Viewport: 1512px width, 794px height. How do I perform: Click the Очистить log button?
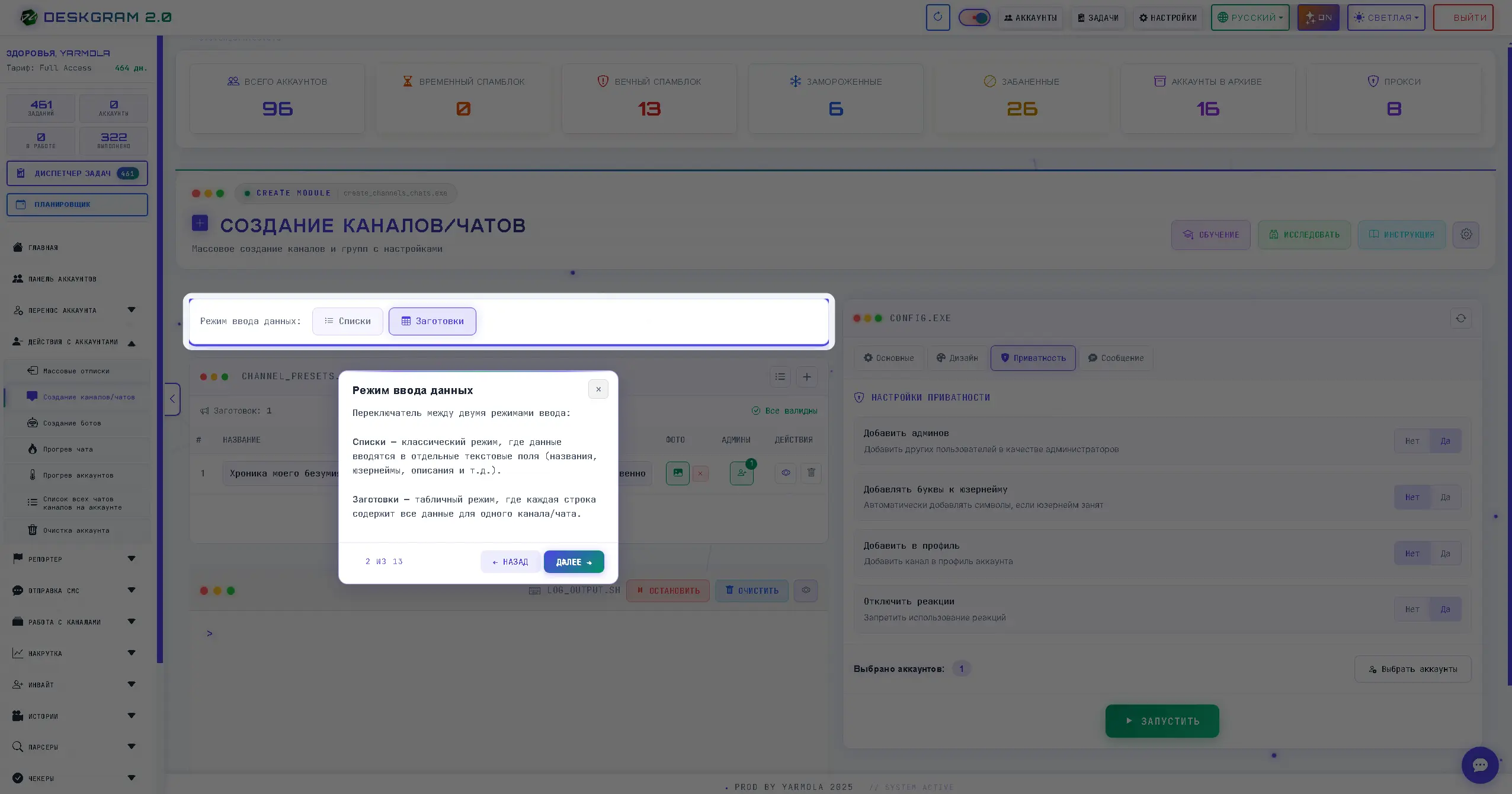752,591
